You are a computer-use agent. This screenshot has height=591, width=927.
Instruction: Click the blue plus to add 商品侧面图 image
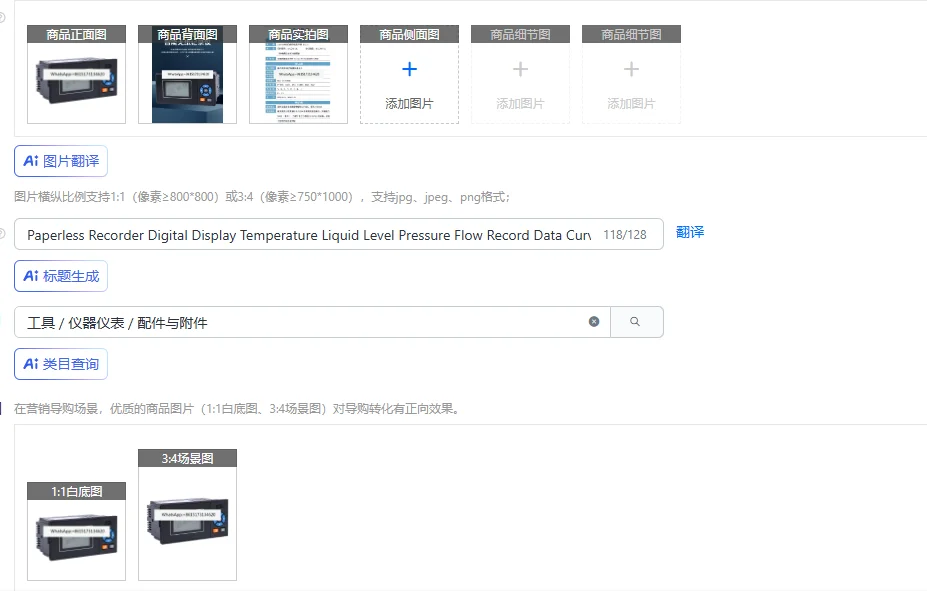pyautogui.click(x=409, y=69)
